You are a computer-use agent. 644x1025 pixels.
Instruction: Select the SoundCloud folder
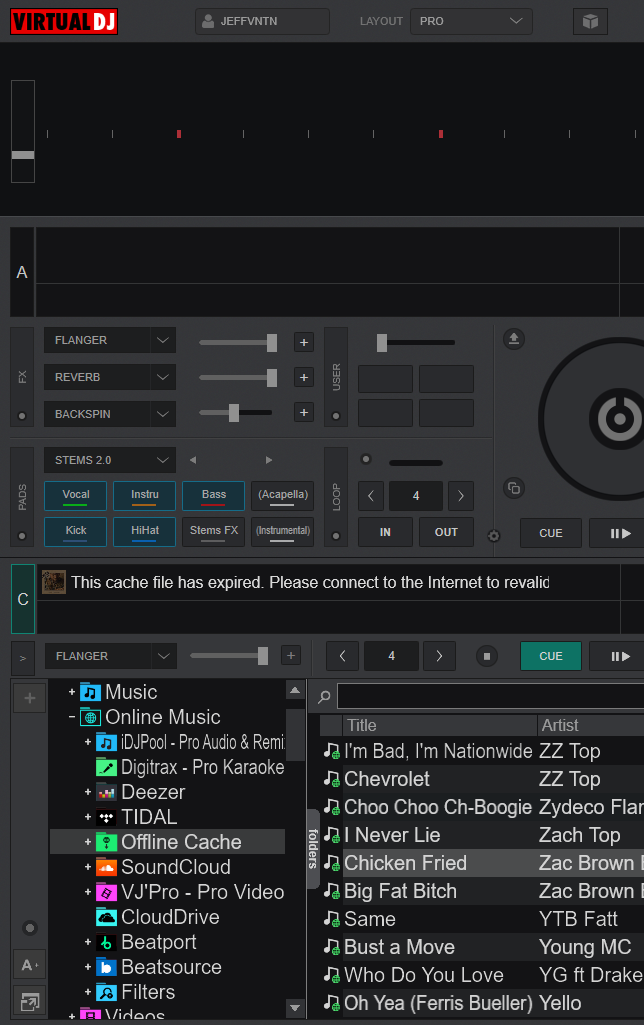[x=176, y=867]
